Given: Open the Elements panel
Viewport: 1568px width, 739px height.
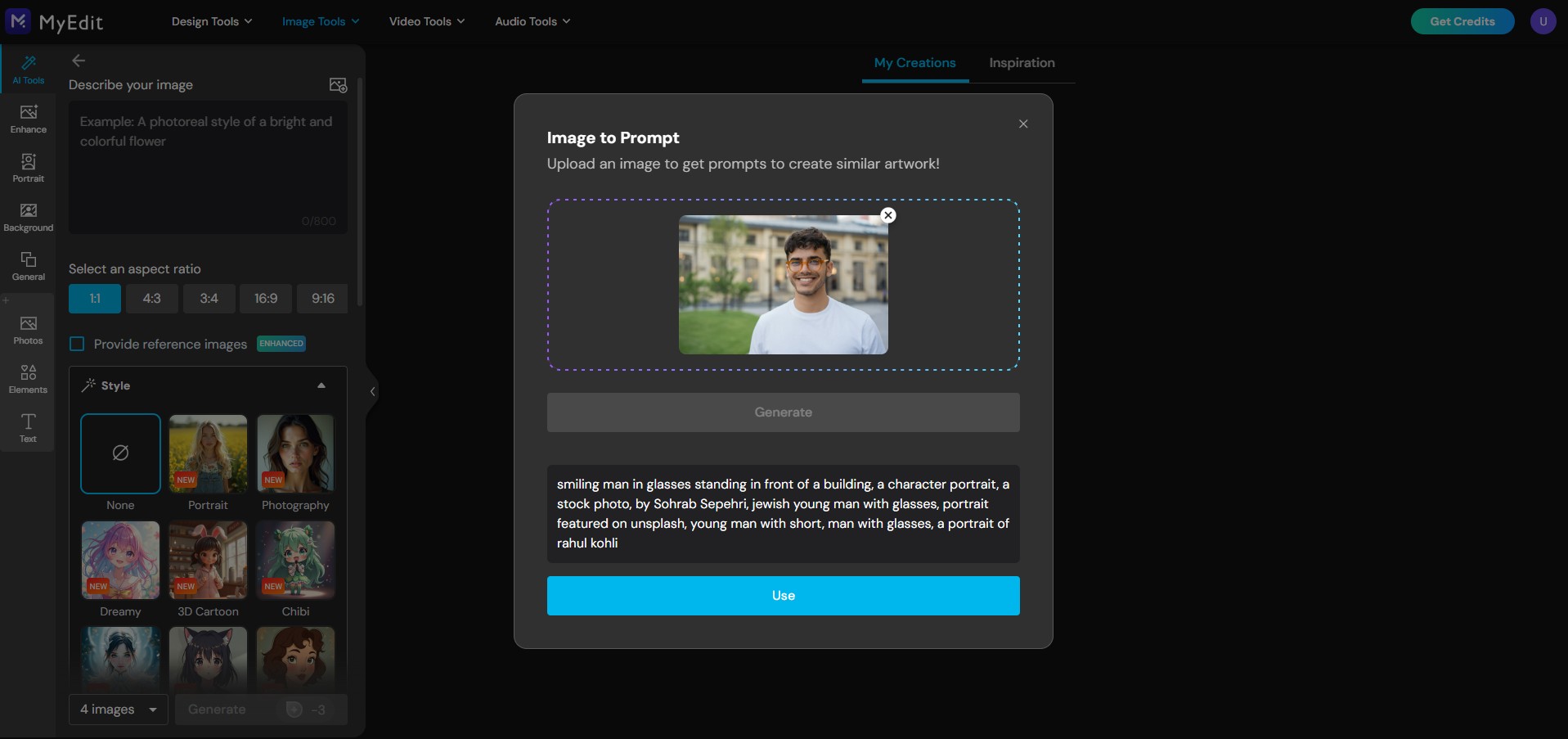Looking at the screenshot, I should [28, 379].
